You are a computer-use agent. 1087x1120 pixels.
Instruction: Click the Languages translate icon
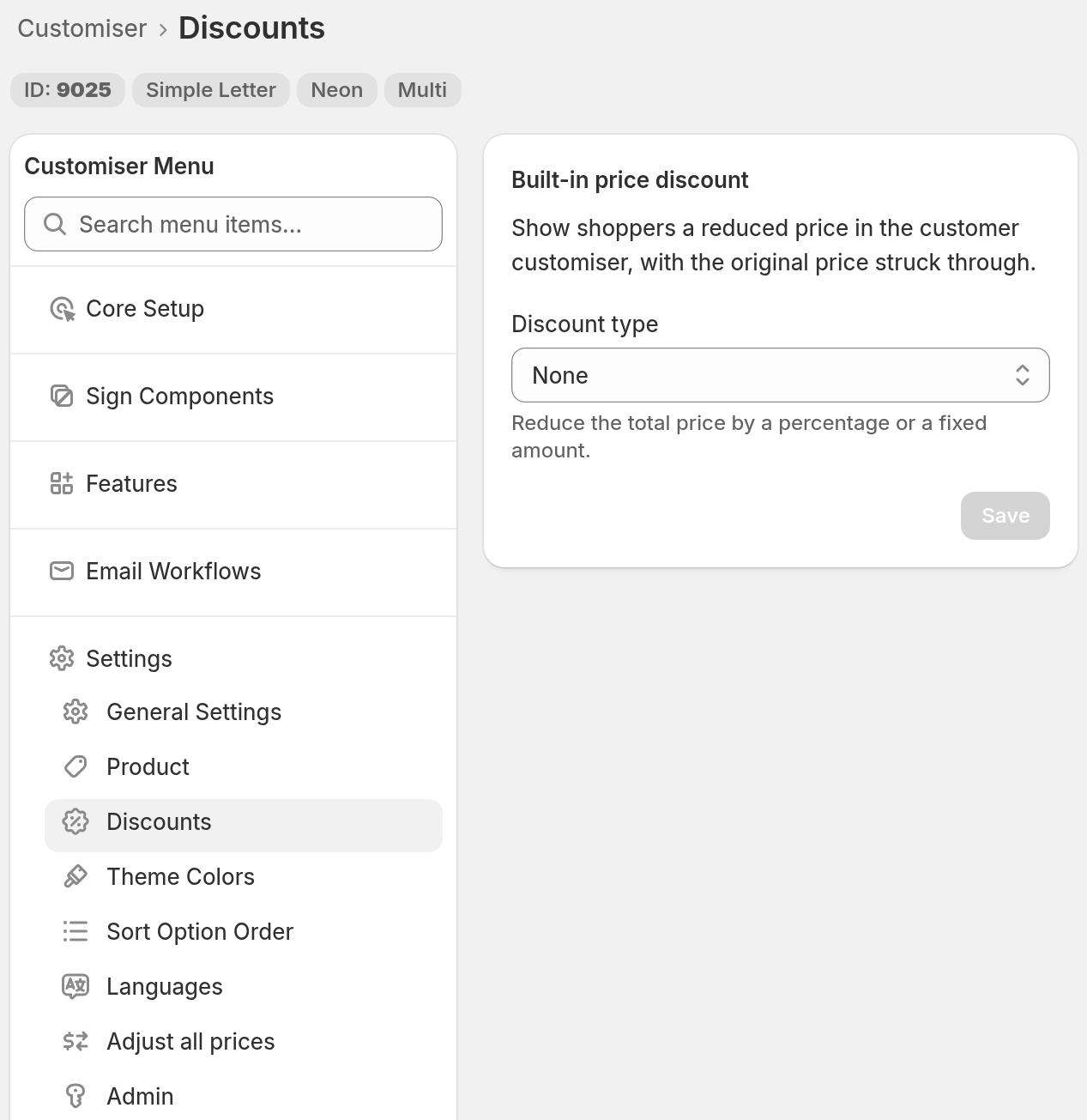[x=75, y=986]
